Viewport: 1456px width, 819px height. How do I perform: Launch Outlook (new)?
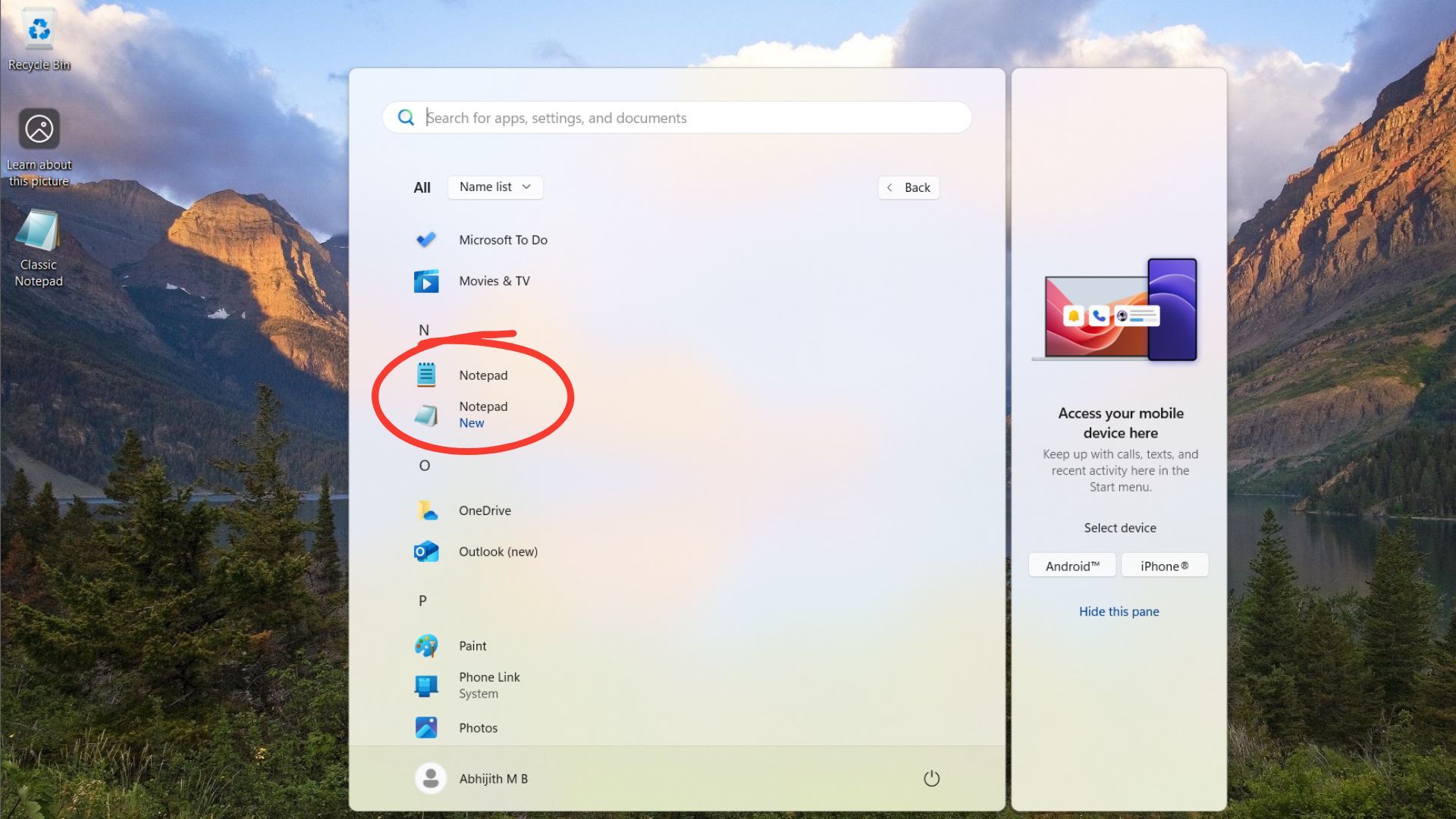click(497, 551)
